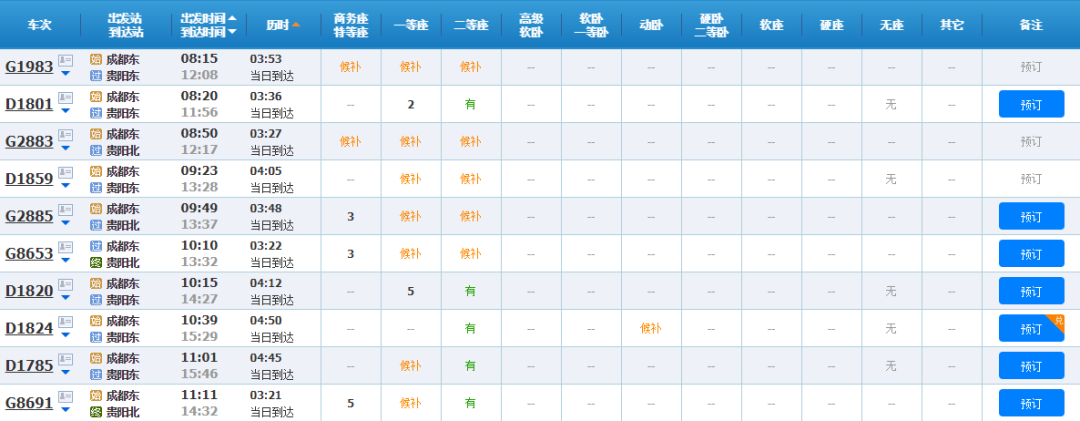Book train G8691 with 预订 button
Image resolution: width=1080 pixels, height=421 pixels.
click(x=1031, y=403)
